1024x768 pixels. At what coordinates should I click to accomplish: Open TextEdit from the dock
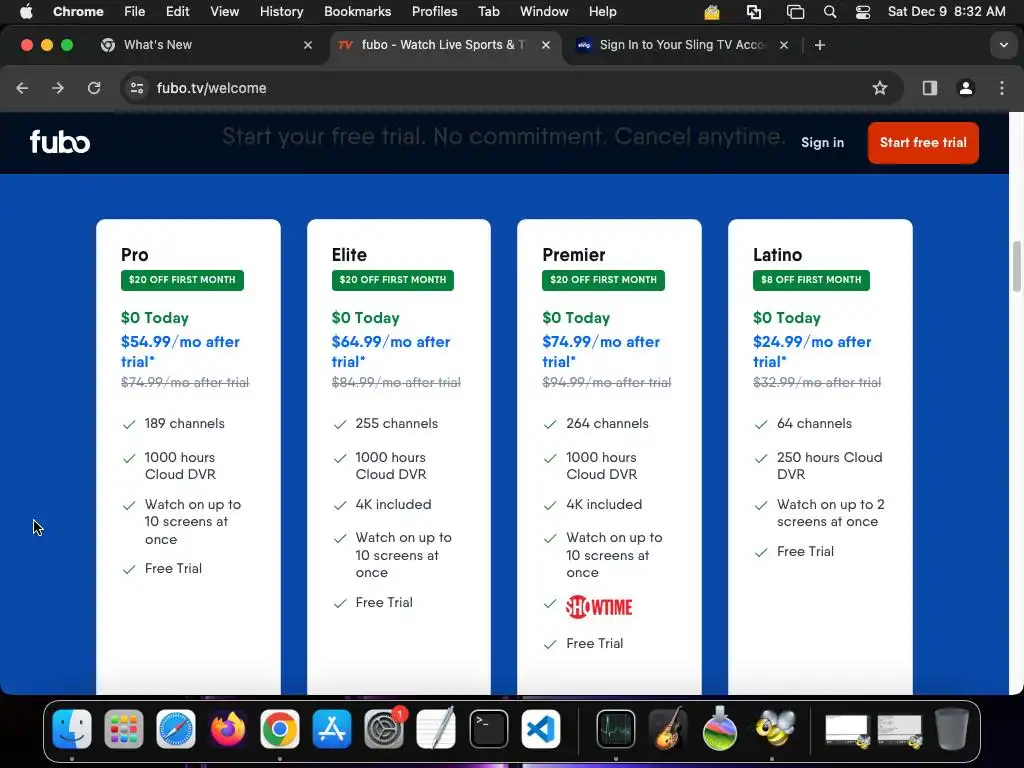click(x=436, y=729)
